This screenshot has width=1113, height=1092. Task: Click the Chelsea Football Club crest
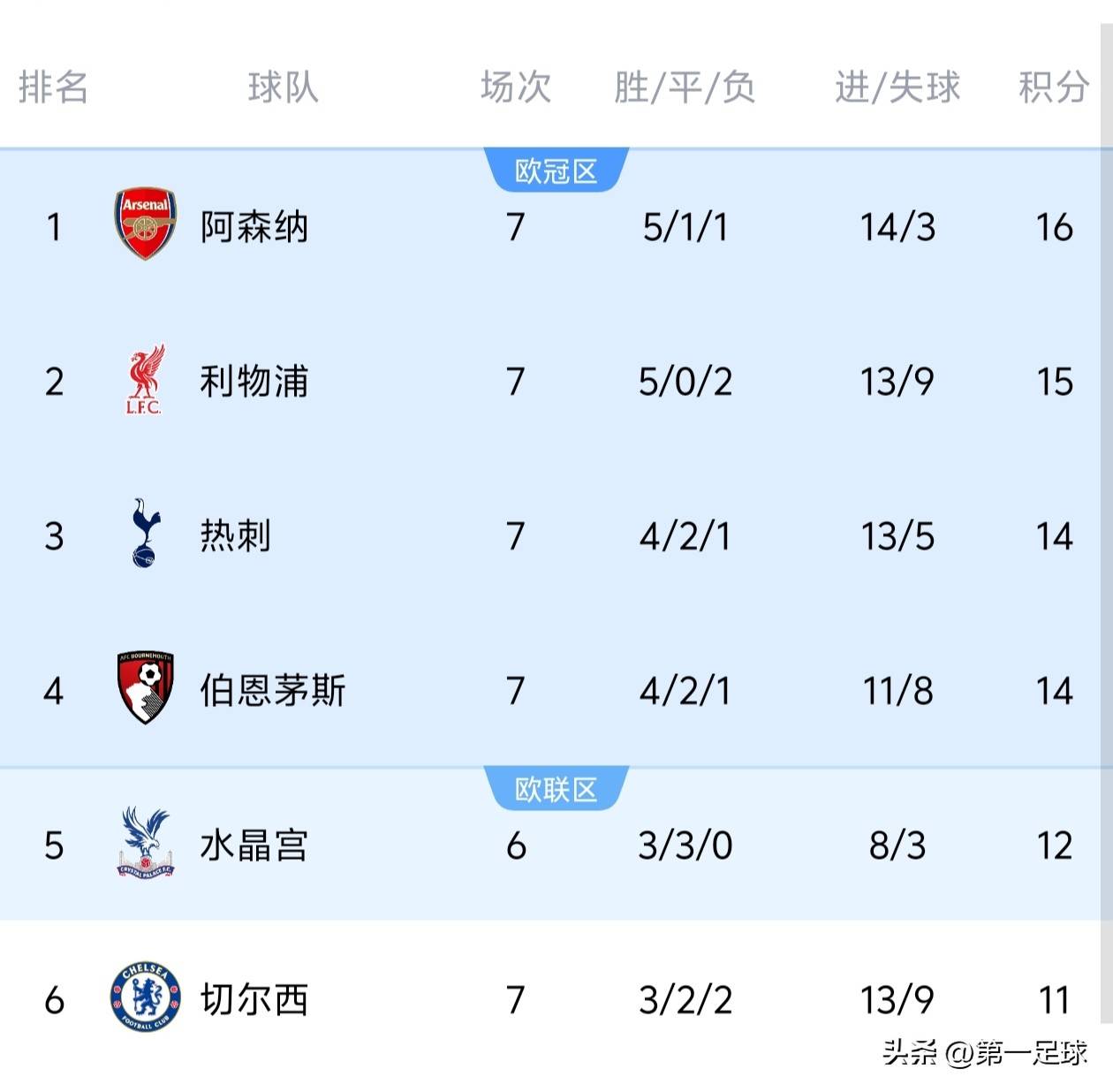tap(146, 997)
